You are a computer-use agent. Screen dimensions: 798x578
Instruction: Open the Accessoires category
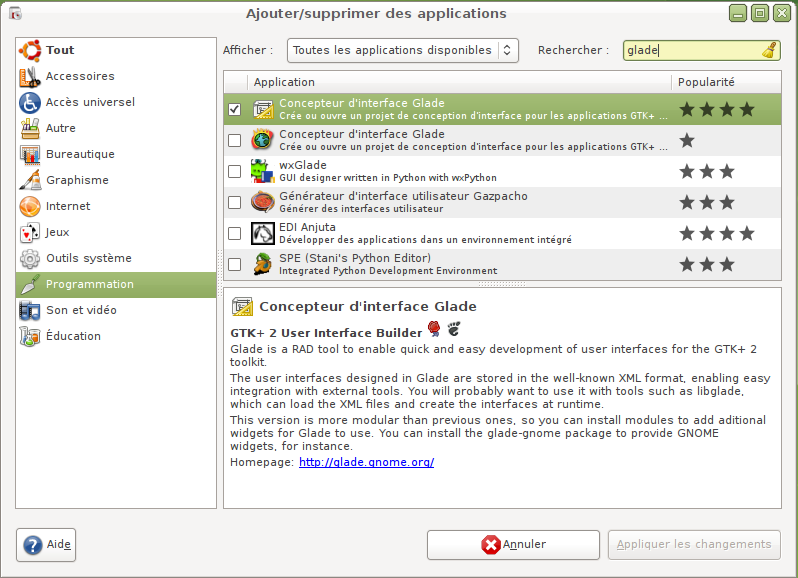(116, 76)
